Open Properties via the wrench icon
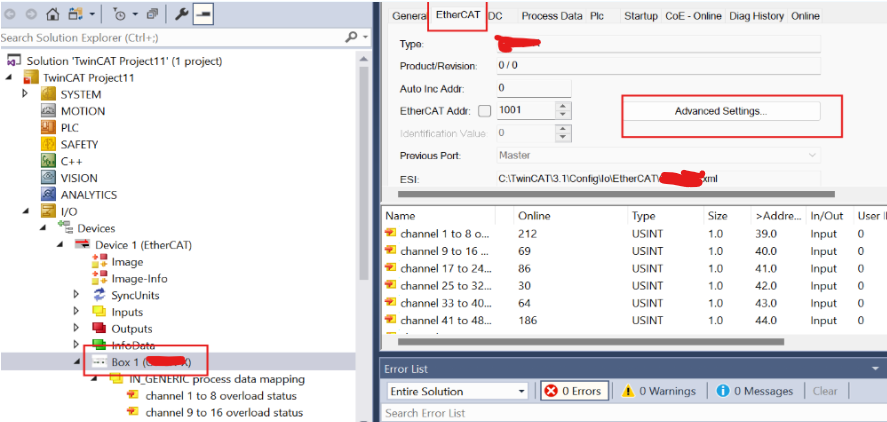 coord(183,14)
